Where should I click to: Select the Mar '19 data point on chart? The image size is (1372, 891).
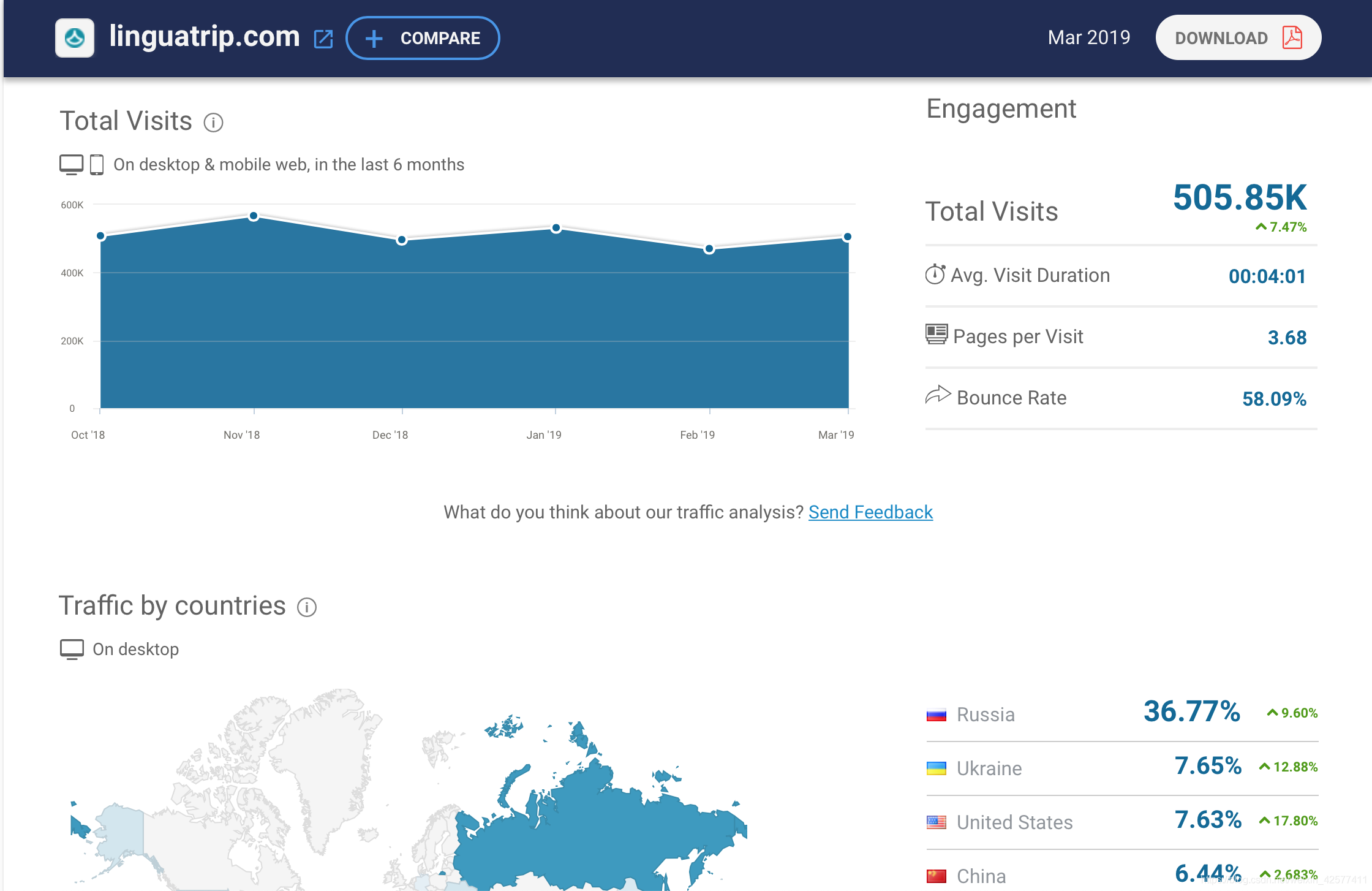coord(848,237)
